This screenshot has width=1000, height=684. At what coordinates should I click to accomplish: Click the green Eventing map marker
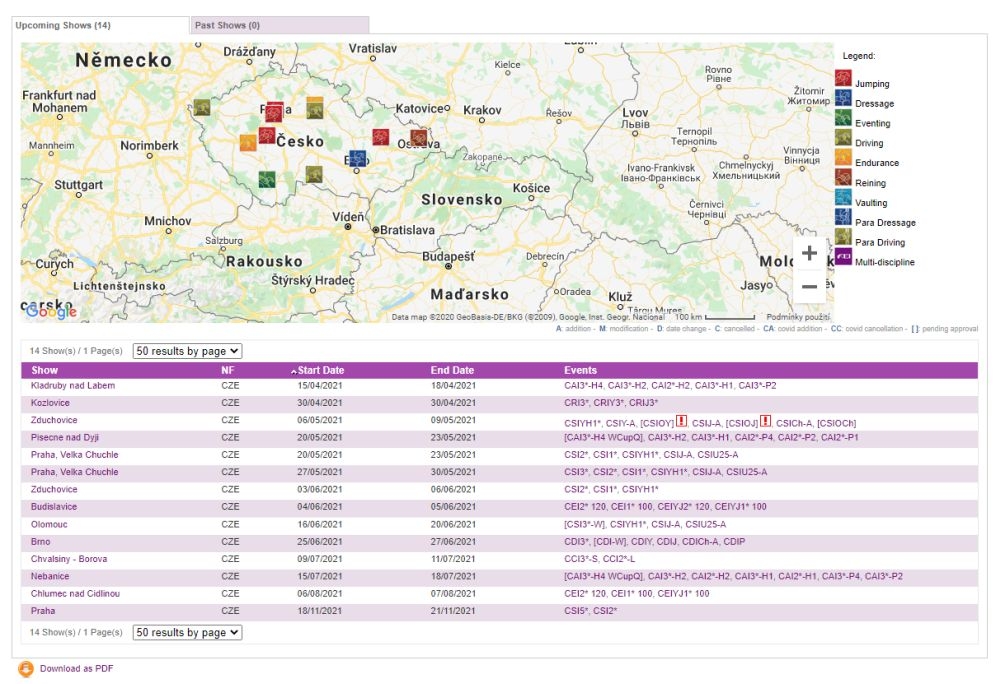(x=267, y=180)
